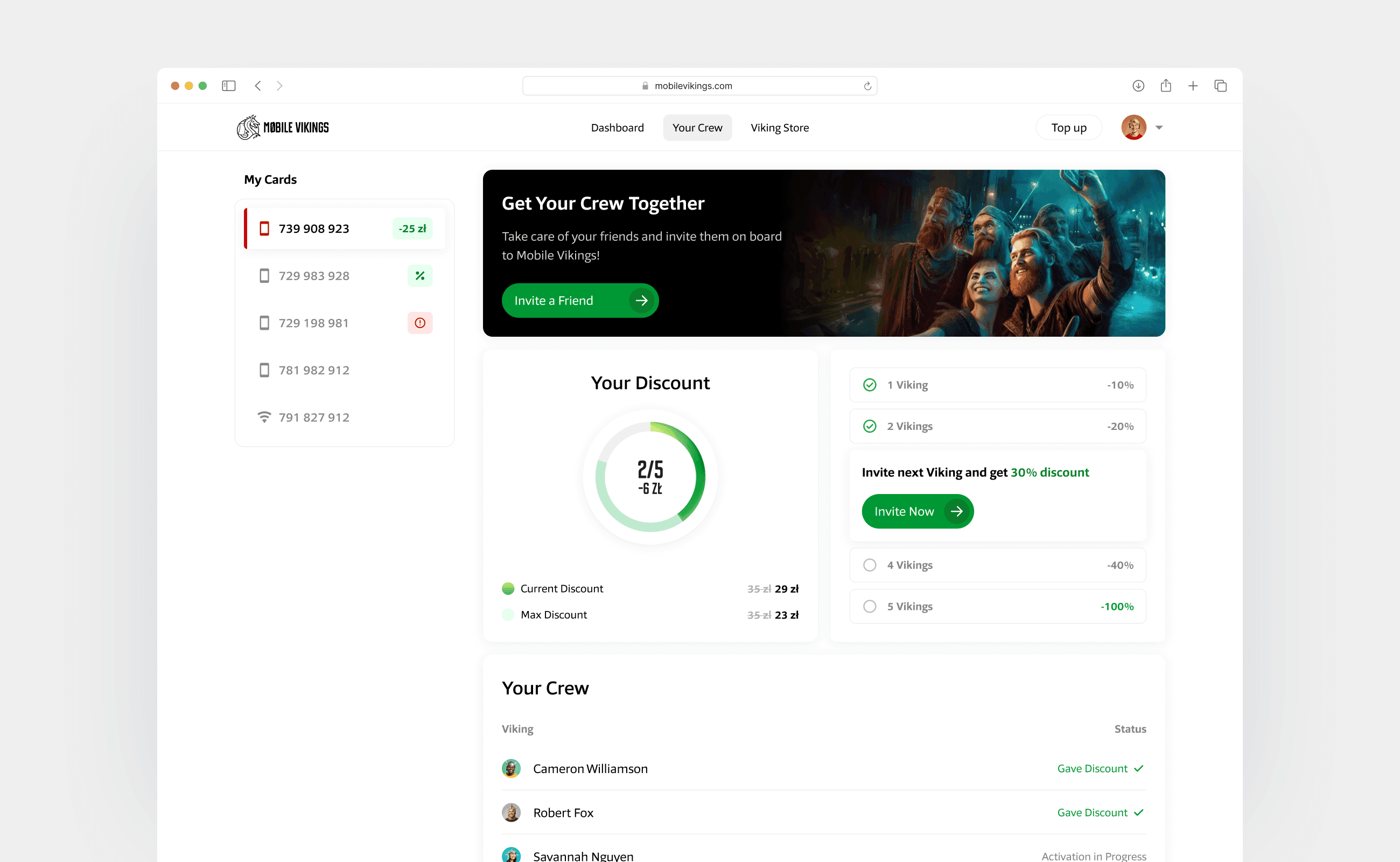The width and height of the screenshot is (1400, 862).
Task: Click the browser sidebar toggle icon
Action: [x=228, y=86]
